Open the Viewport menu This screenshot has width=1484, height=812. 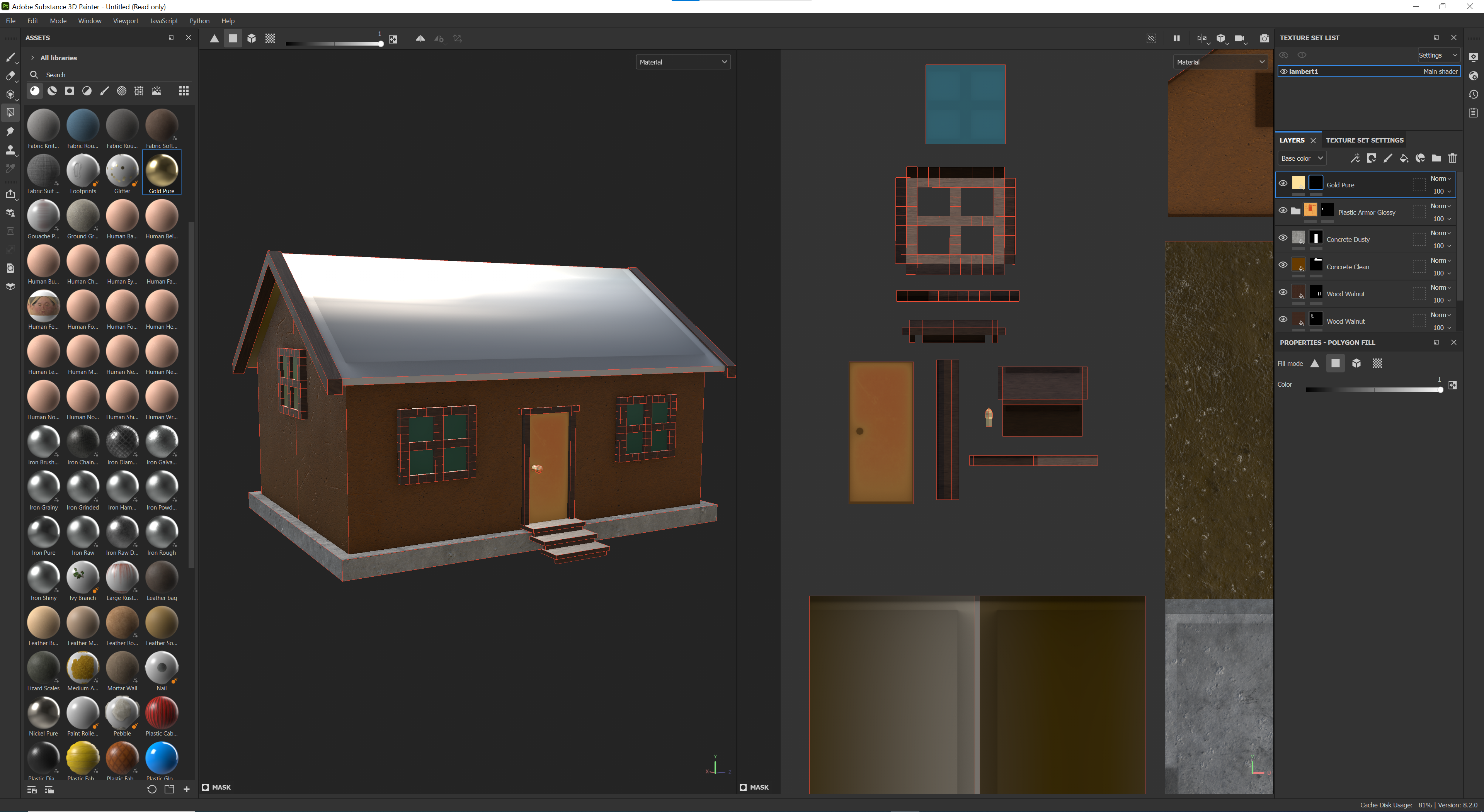[125, 21]
